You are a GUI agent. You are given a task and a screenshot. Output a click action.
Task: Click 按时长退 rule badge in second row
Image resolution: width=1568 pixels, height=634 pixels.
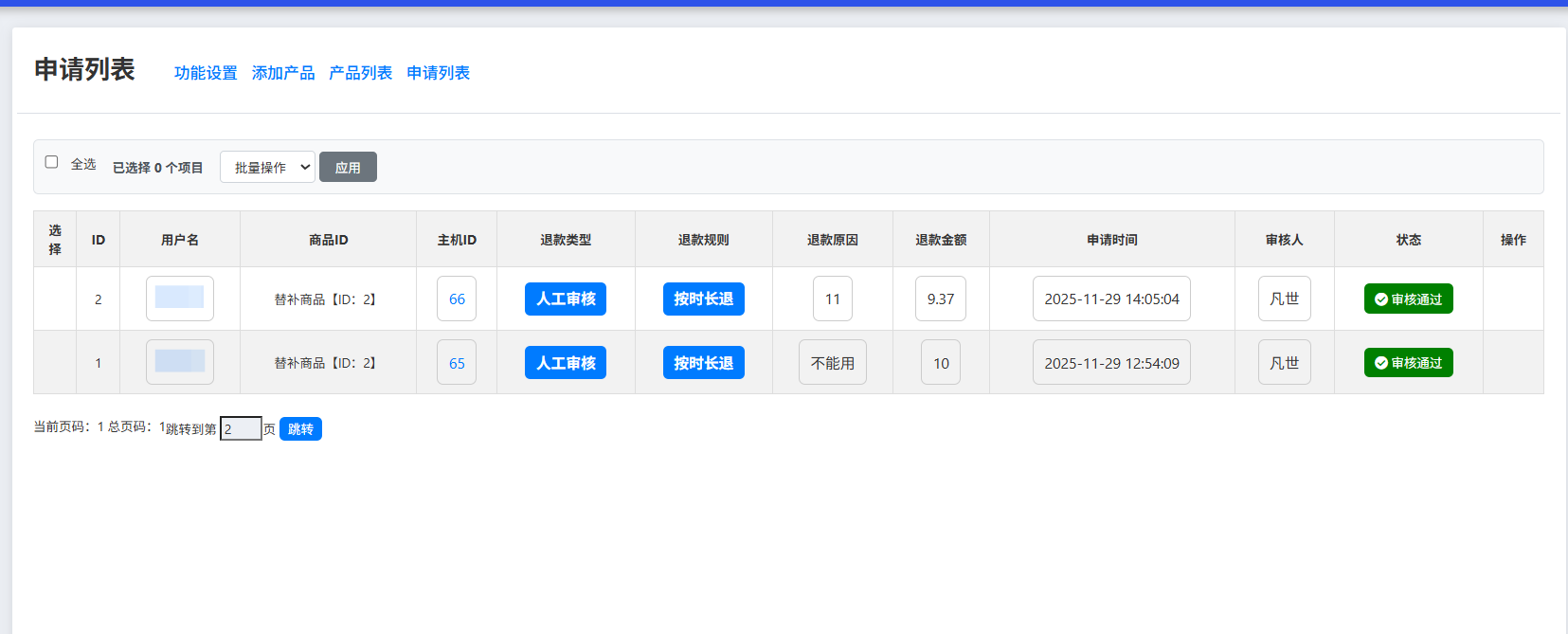pyautogui.click(x=703, y=363)
